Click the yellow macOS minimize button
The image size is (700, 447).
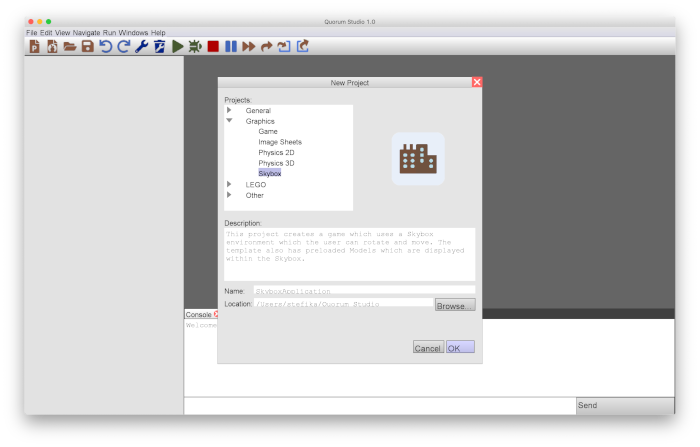coord(40,21)
